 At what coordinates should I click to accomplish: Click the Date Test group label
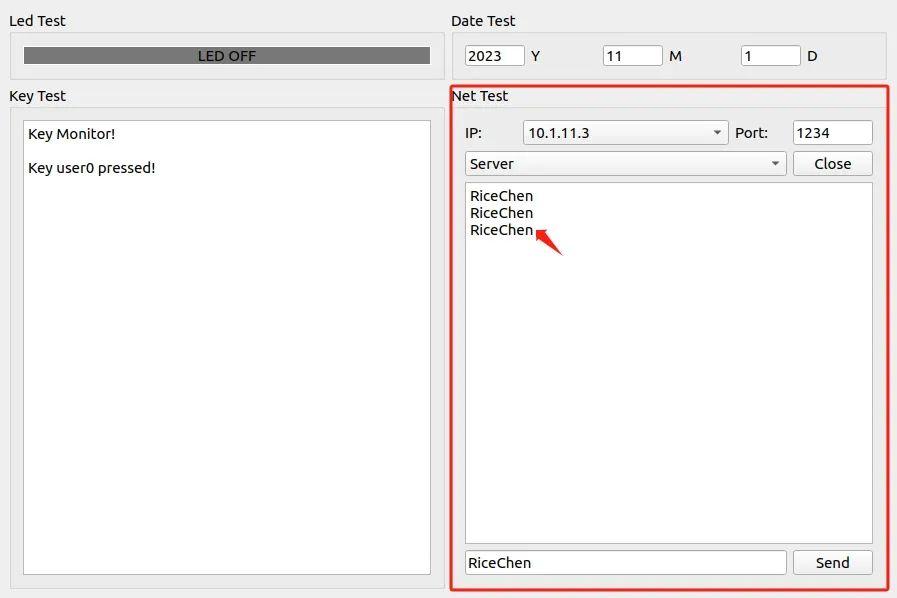coord(483,21)
